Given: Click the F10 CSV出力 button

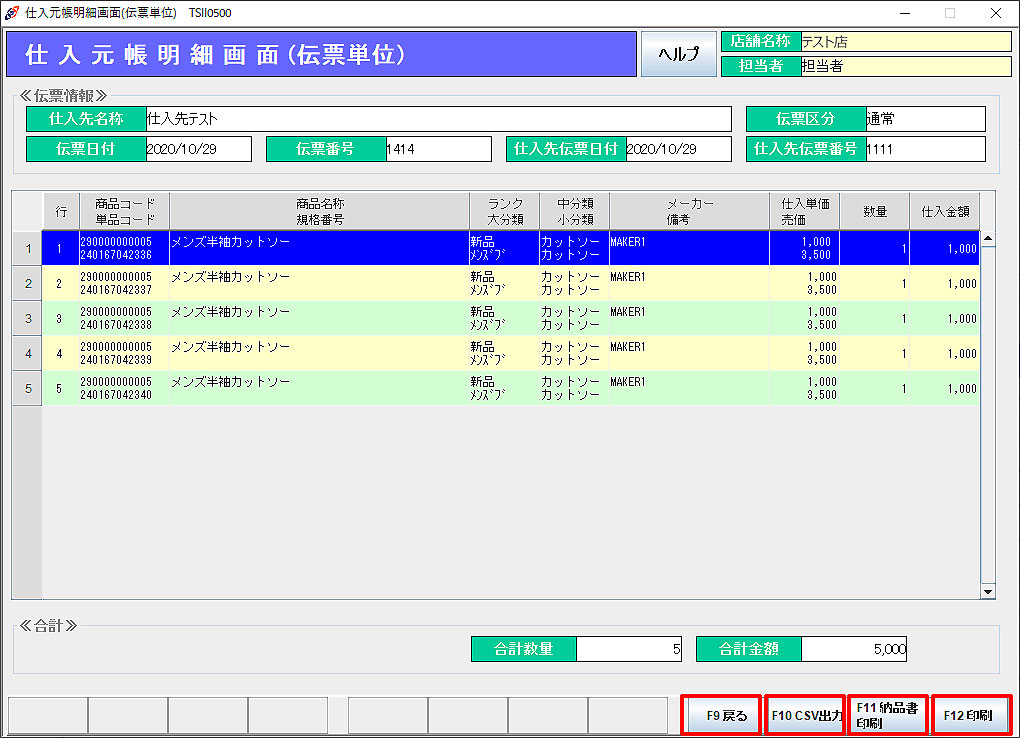Looking at the screenshot, I should point(805,716).
